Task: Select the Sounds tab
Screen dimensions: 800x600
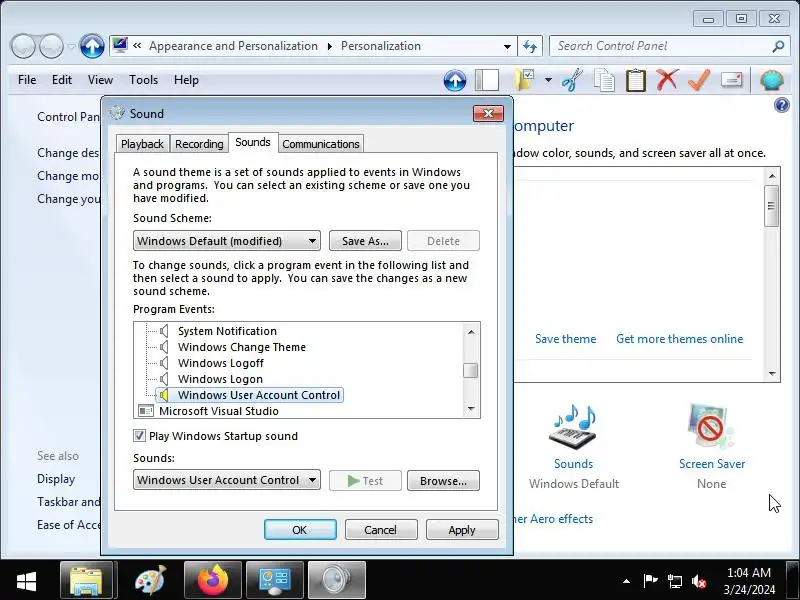Action: 253,142
